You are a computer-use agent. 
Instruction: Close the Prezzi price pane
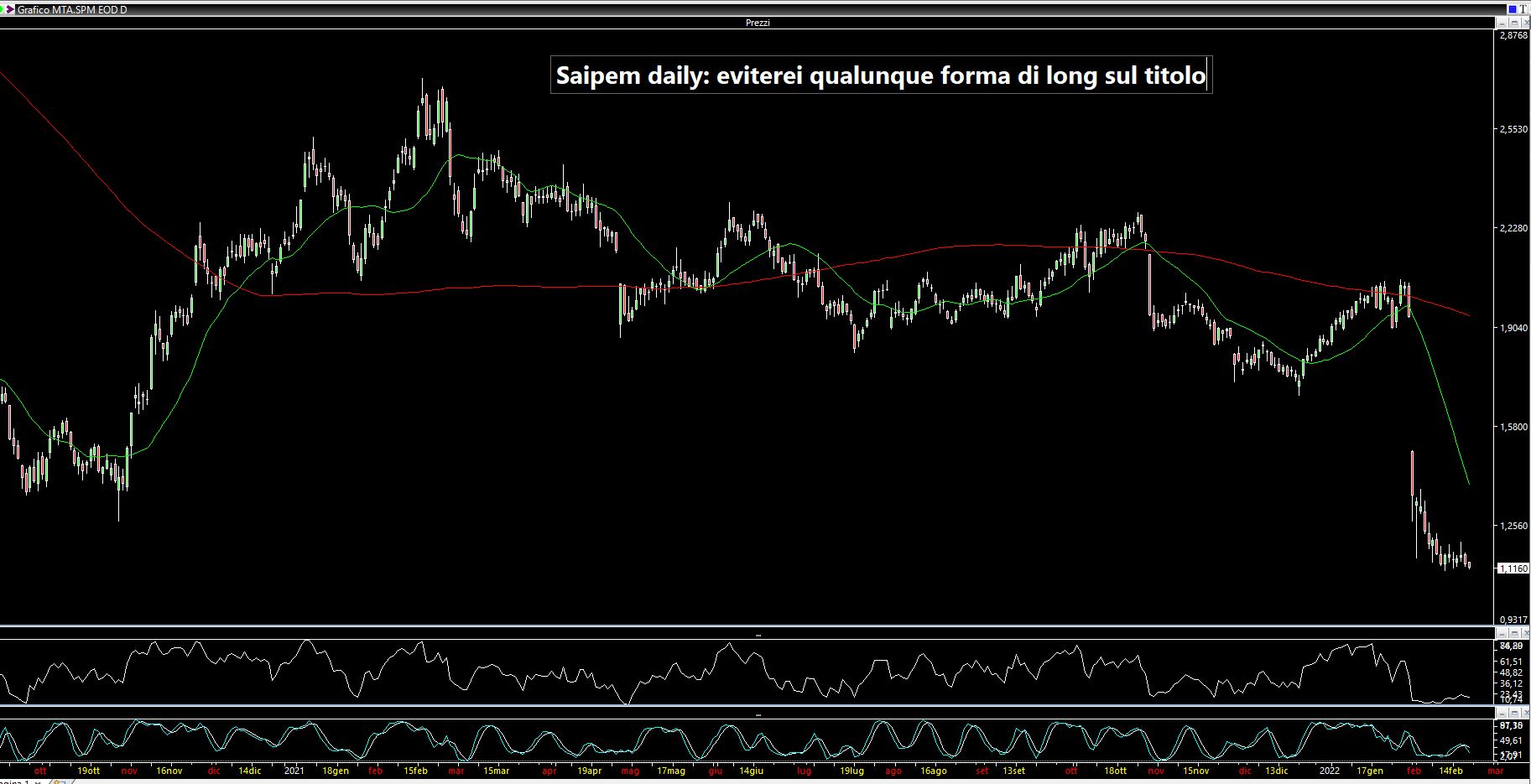1526,23
